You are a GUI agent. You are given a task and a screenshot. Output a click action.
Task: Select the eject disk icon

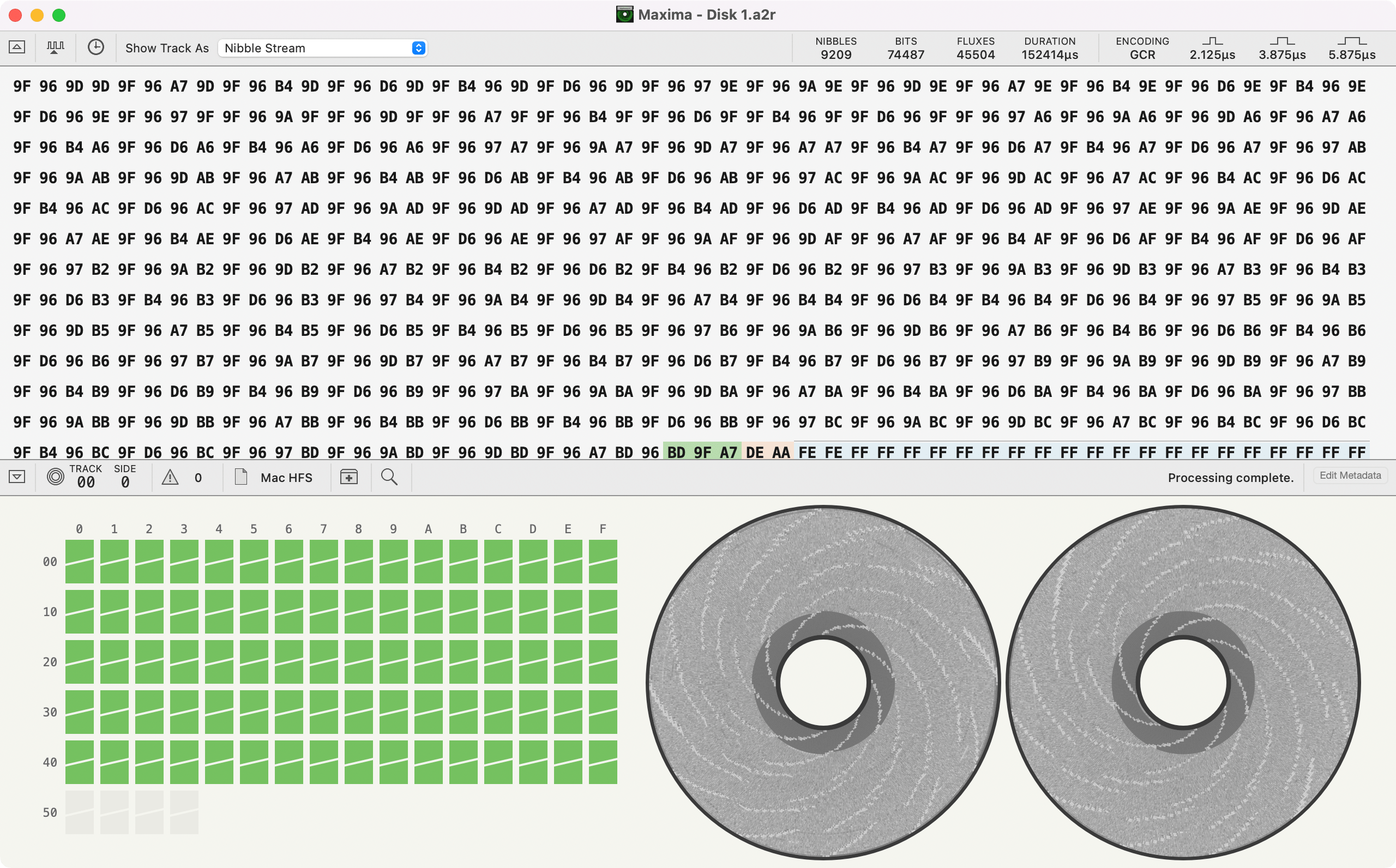(x=17, y=47)
